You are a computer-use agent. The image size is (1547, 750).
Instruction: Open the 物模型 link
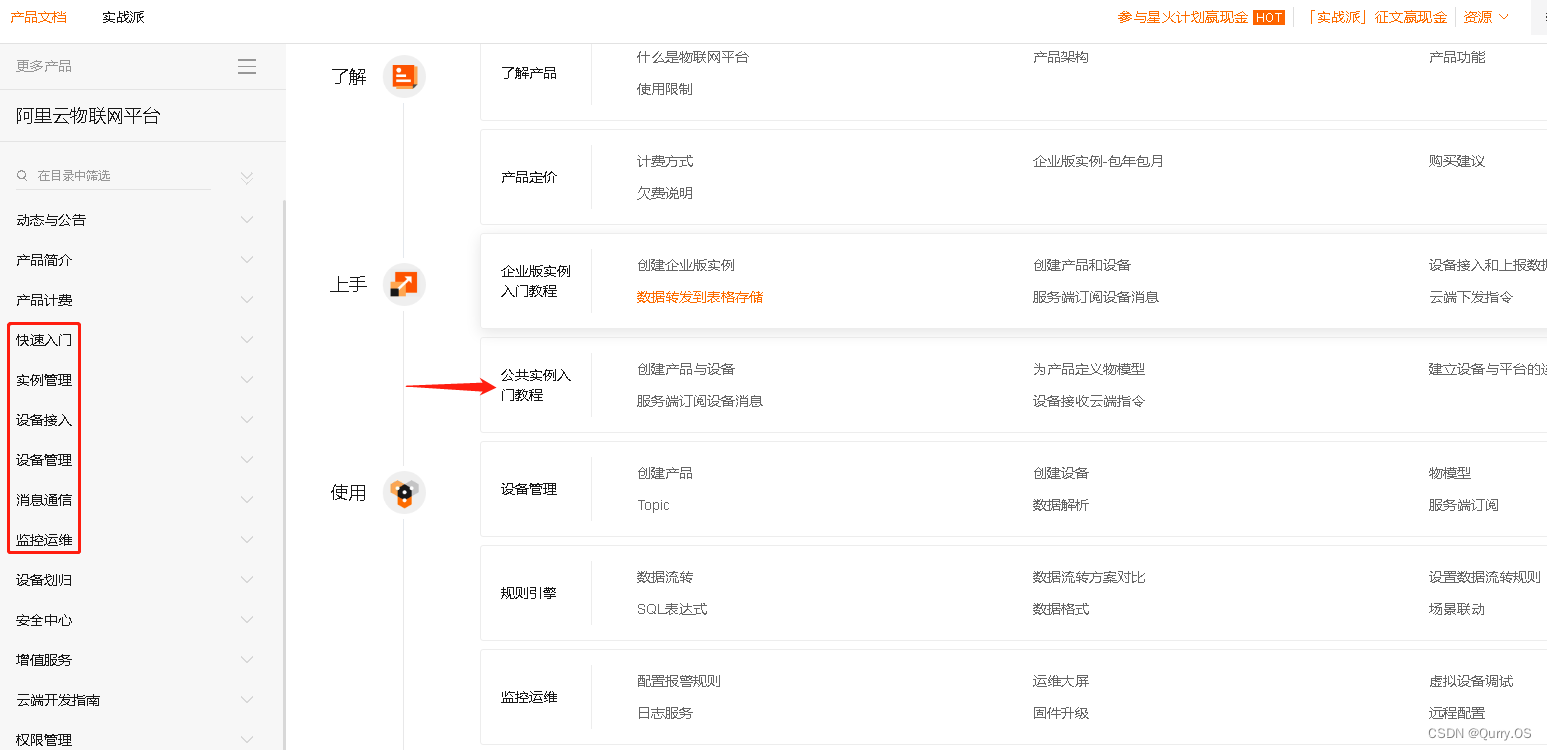pos(1450,473)
